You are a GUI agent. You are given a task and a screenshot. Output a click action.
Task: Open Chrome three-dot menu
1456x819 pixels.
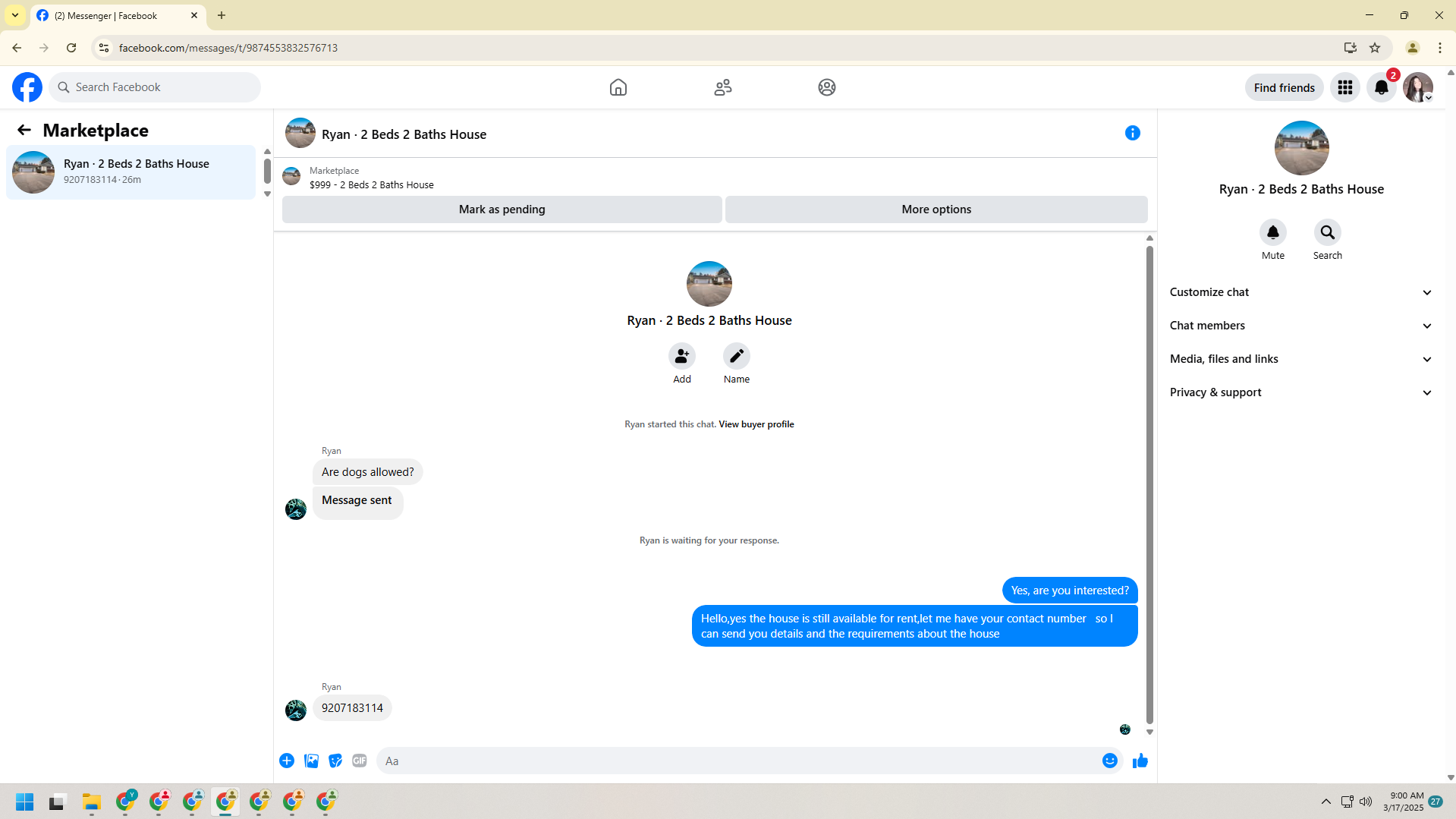(1440, 48)
